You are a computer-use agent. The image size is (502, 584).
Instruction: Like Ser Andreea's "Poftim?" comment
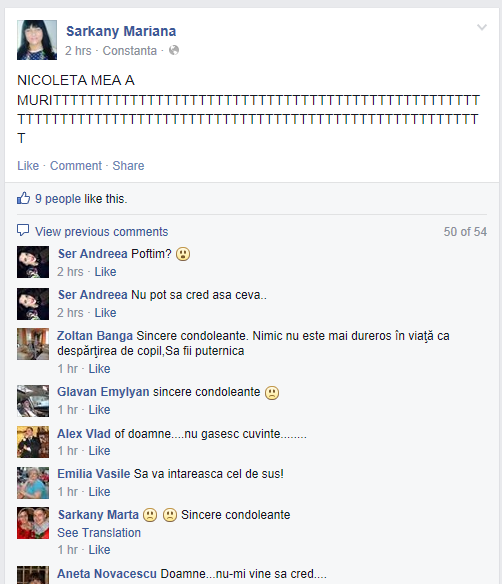(105, 272)
